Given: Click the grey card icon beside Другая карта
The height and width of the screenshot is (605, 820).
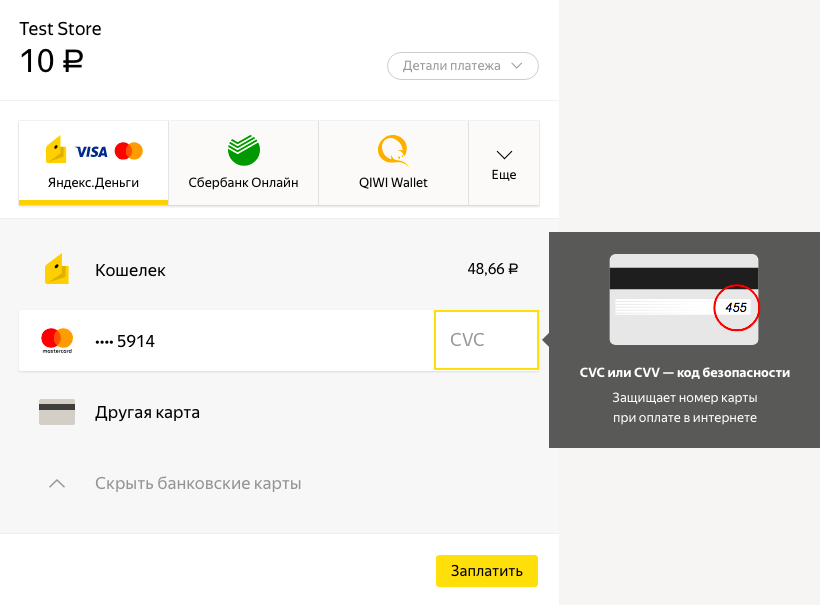Looking at the screenshot, I should [57, 412].
